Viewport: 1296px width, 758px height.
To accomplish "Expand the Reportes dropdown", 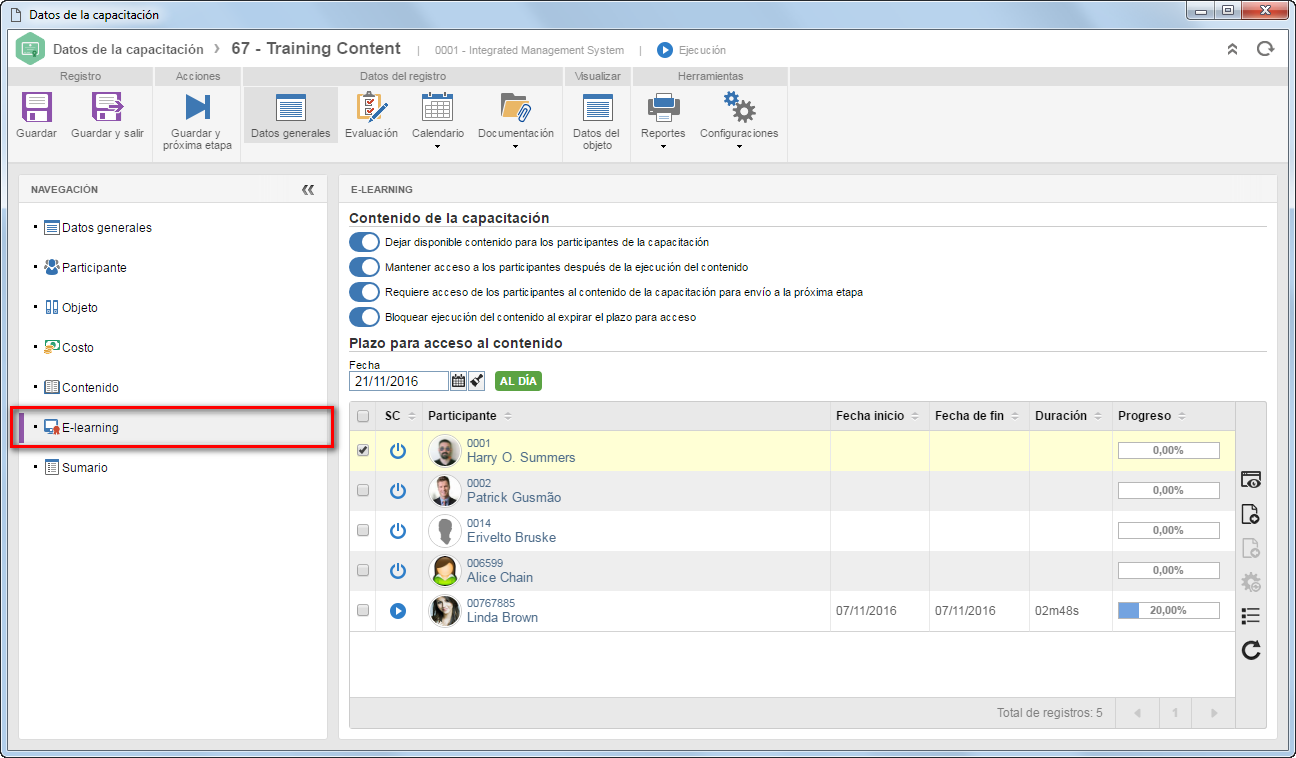I will [x=663, y=146].
